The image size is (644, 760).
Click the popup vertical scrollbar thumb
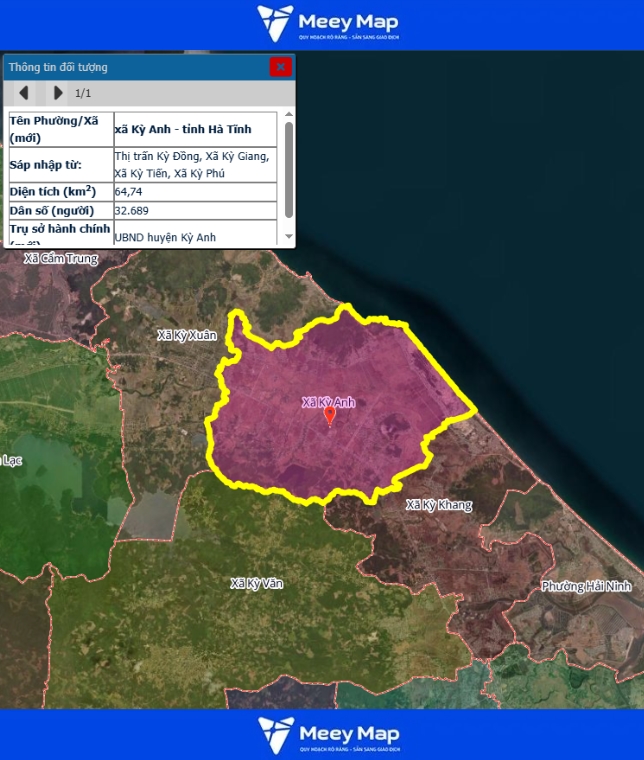click(x=289, y=170)
